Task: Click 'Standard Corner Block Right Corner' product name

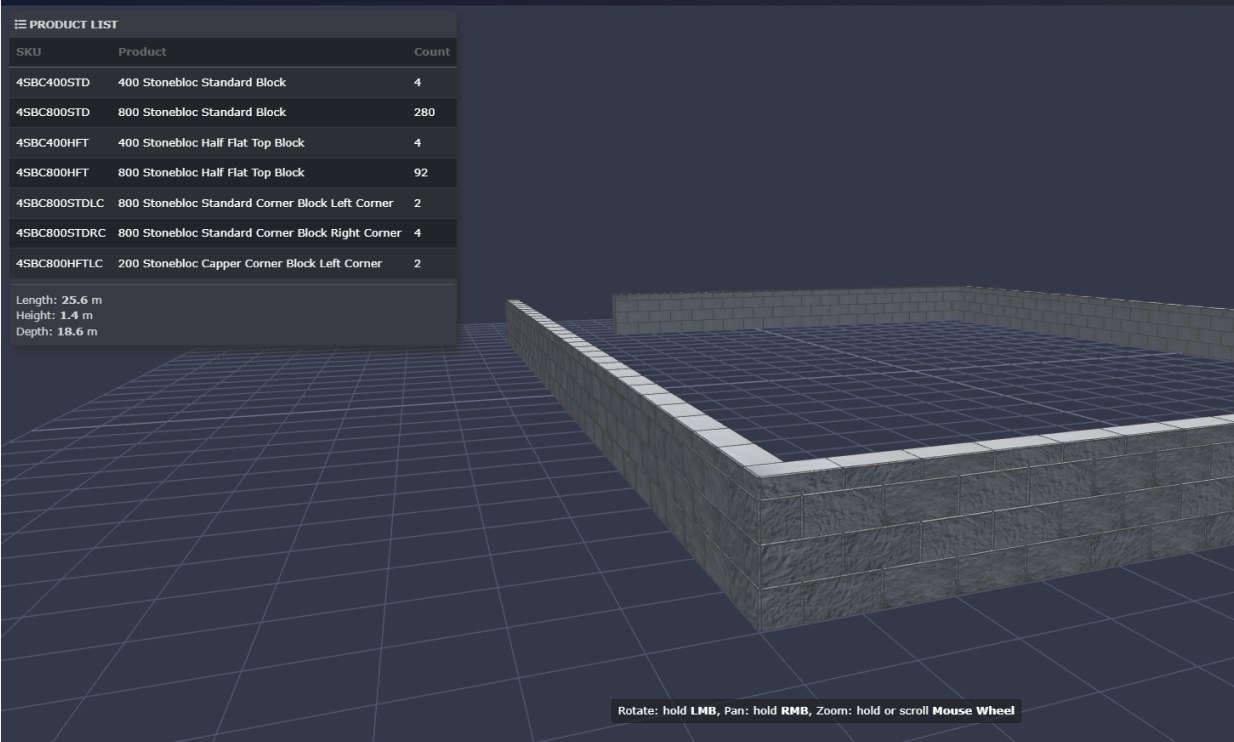Action: (260, 233)
